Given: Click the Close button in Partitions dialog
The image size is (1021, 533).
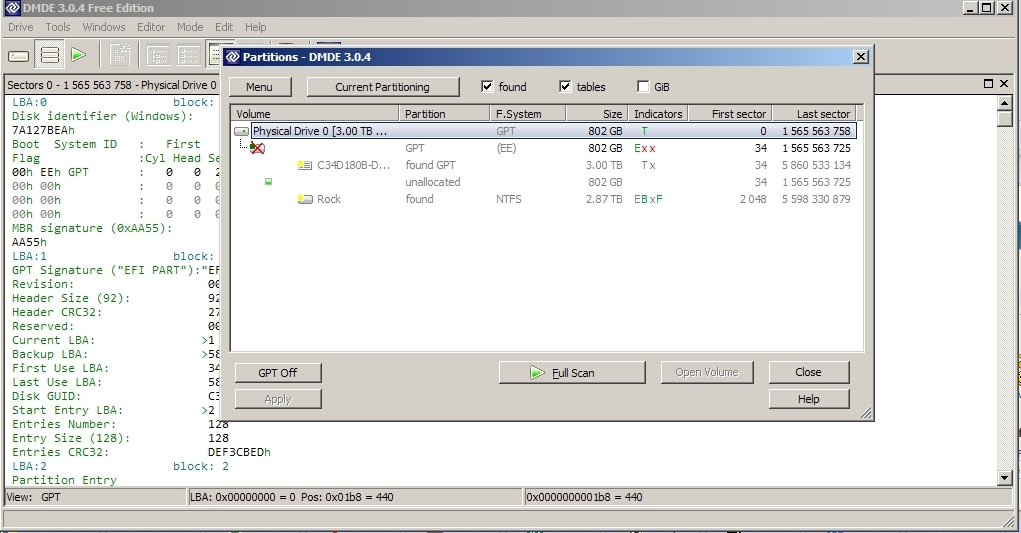Looking at the screenshot, I should tap(808, 372).
